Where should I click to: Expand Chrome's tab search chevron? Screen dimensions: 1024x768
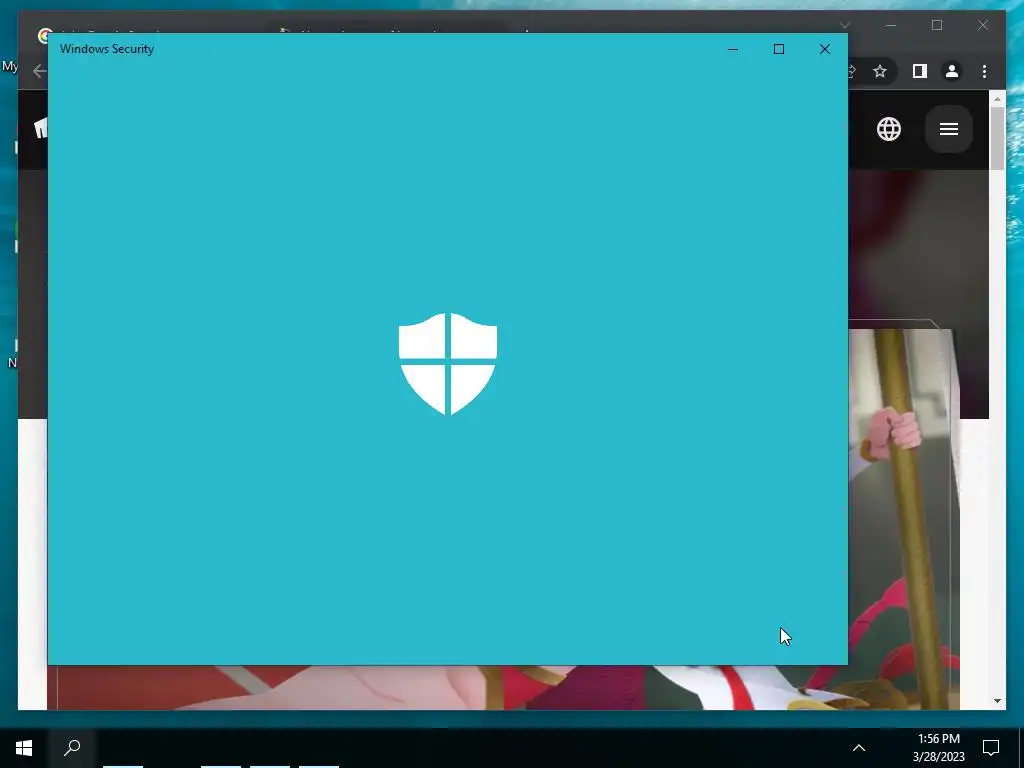(844, 25)
